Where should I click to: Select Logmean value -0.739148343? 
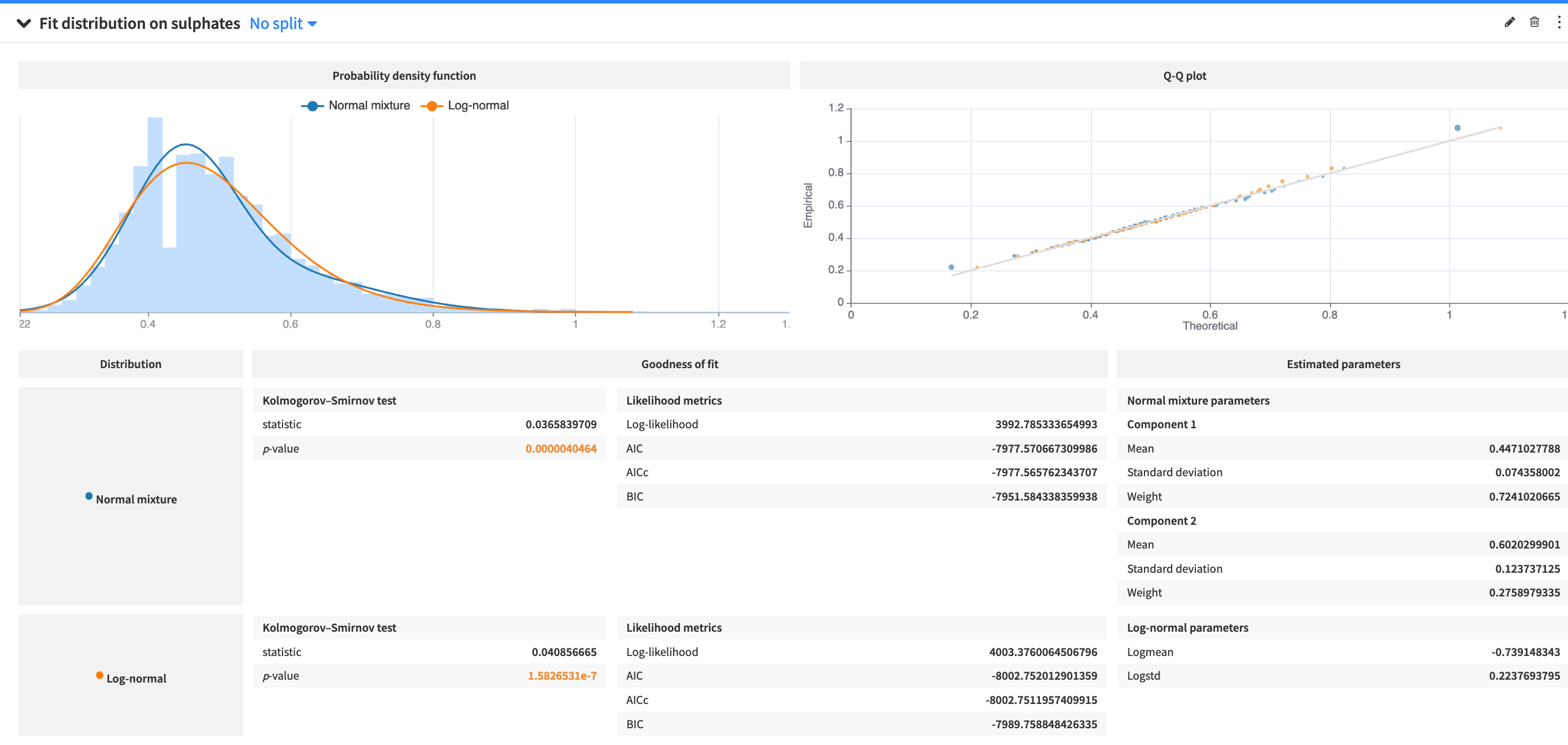tap(1525, 652)
